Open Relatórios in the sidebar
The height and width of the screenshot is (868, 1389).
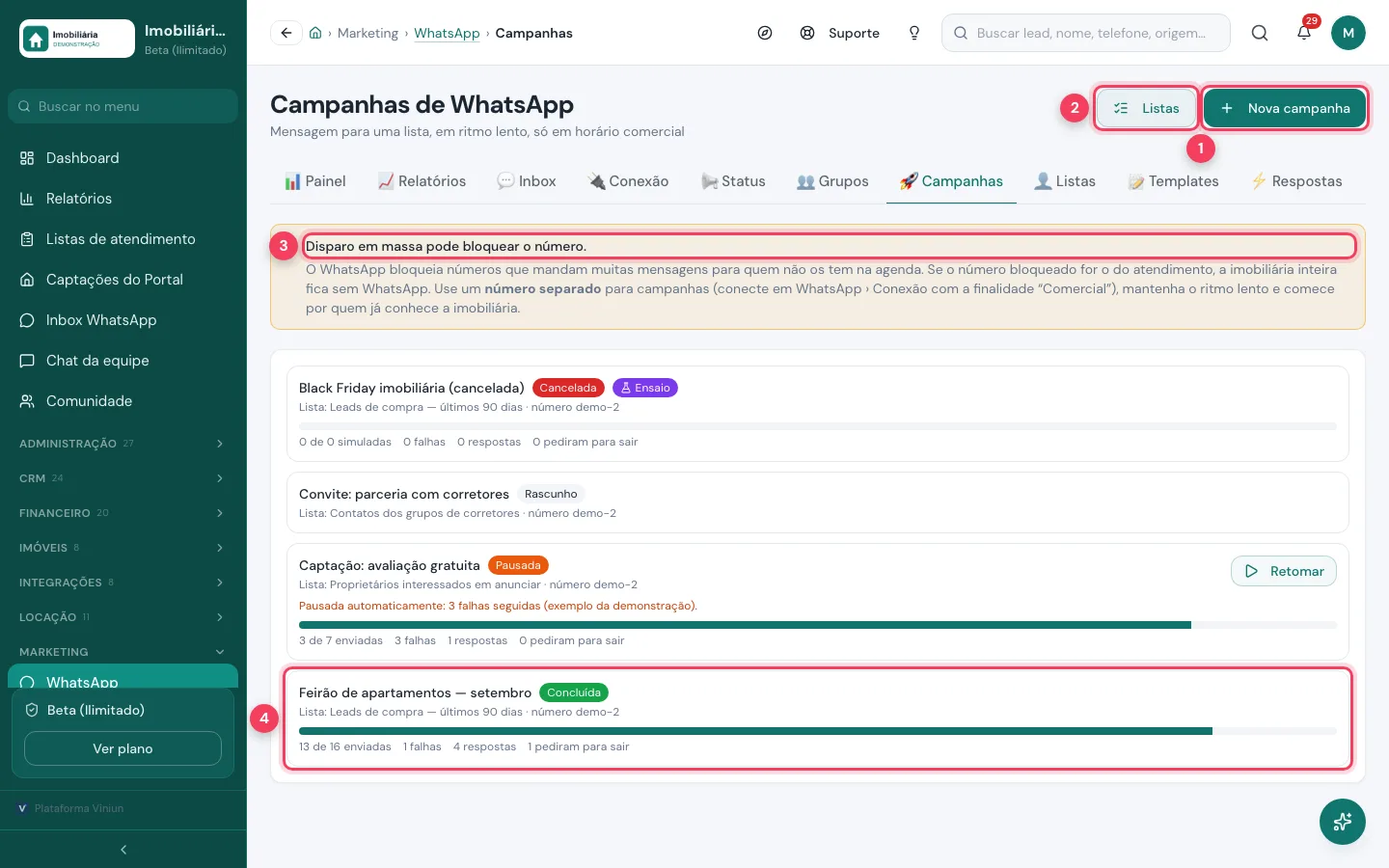point(123,199)
